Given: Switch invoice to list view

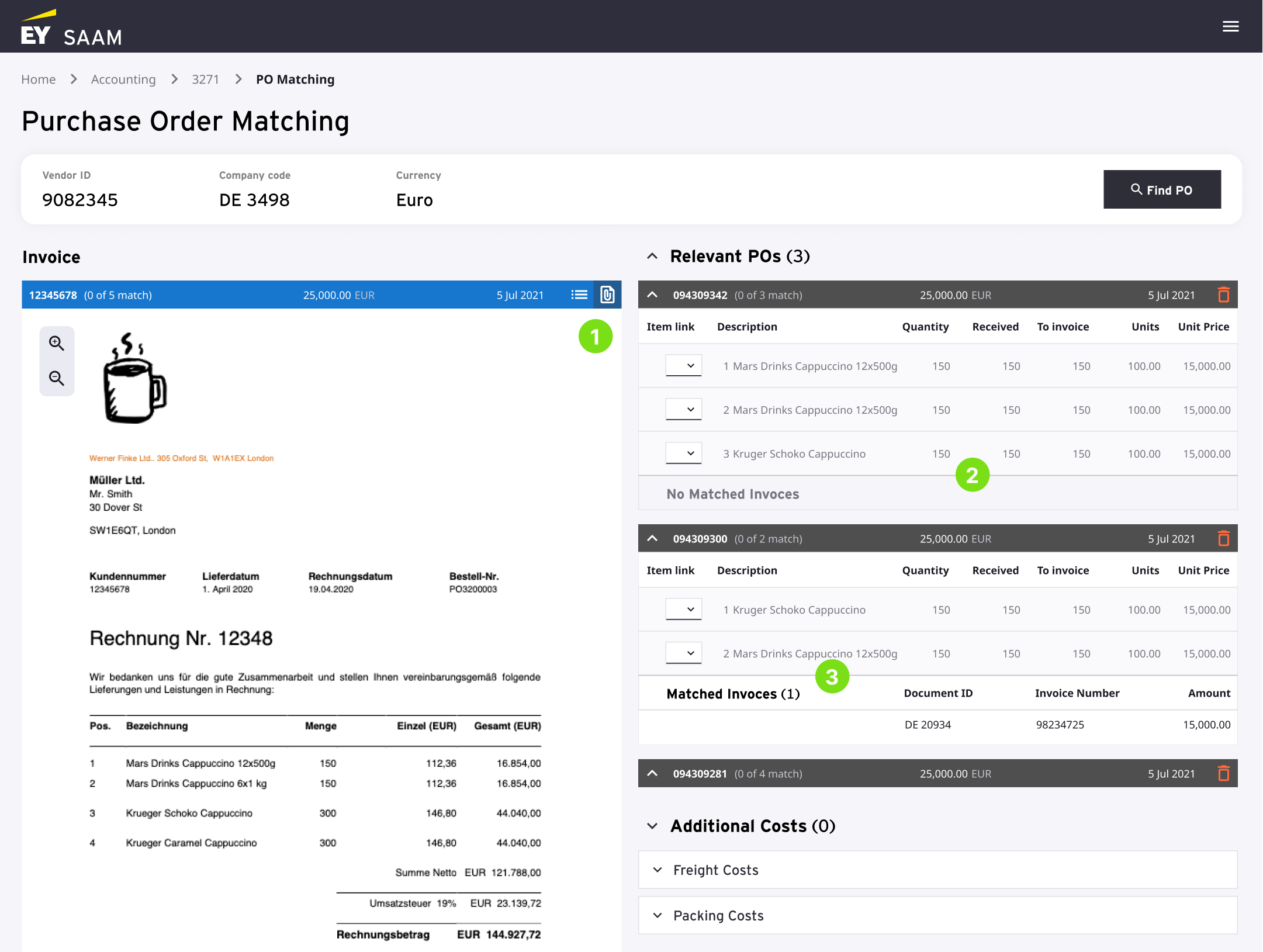Looking at the screenshot, I should point(579,295).
